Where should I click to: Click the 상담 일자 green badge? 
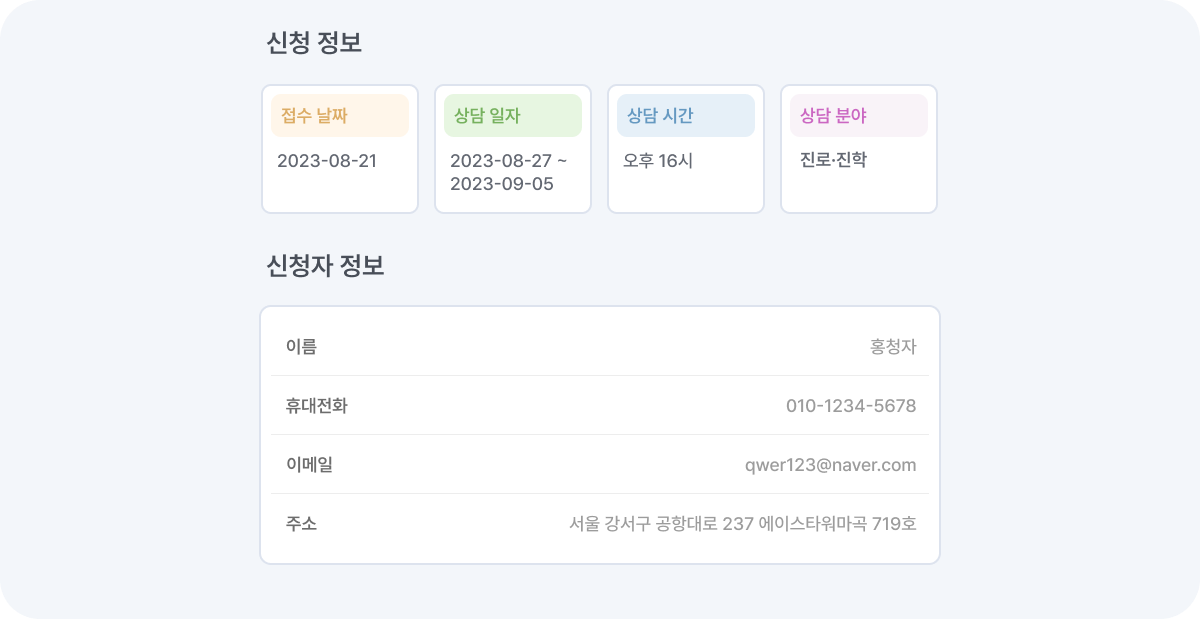[x=485, y=114]
